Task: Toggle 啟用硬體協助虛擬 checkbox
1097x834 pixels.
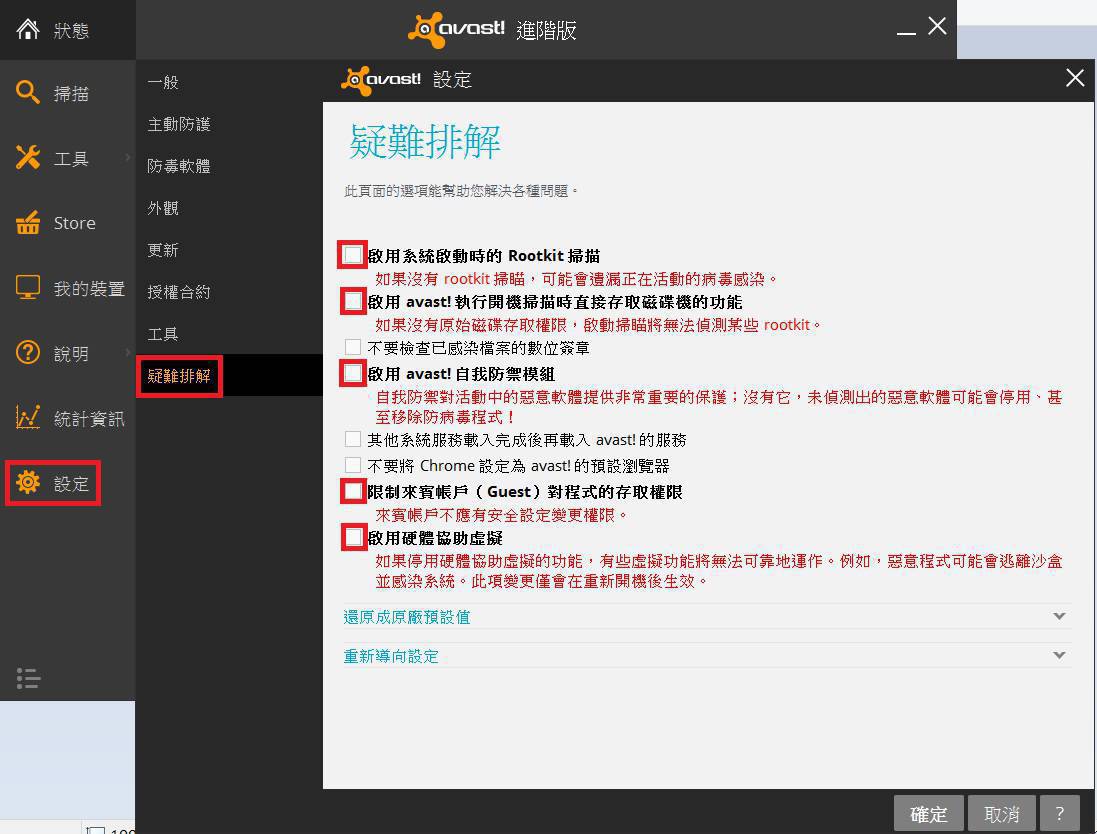Action: point(353,537)
